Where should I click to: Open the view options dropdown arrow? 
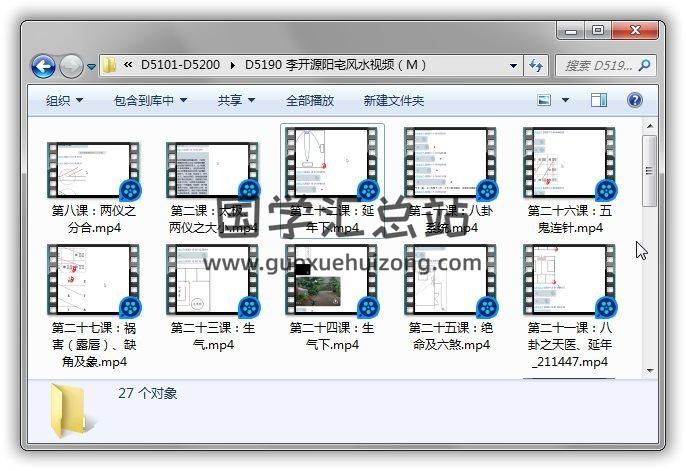[x=565, y=100]
